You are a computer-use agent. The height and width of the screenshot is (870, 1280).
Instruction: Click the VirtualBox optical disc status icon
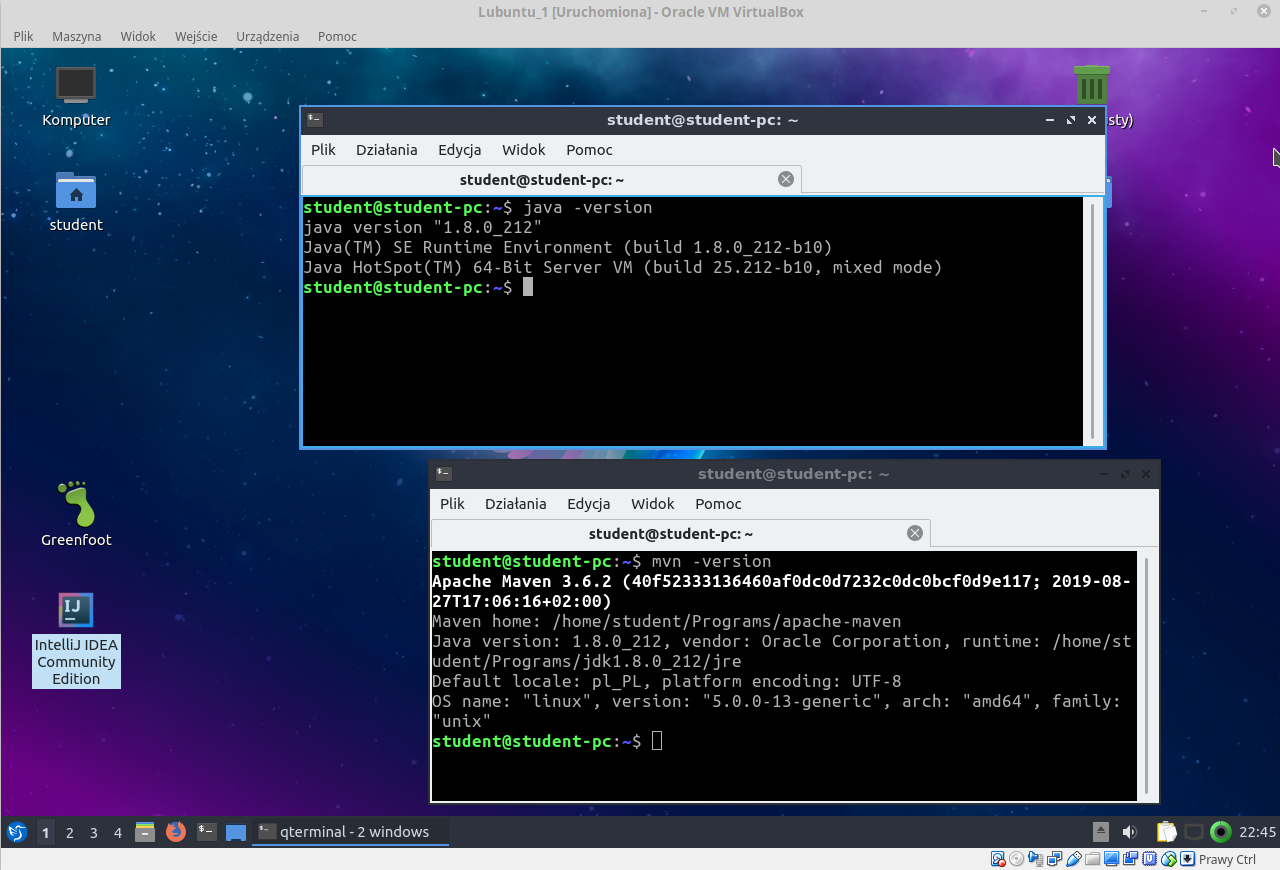pos(1016,859)
